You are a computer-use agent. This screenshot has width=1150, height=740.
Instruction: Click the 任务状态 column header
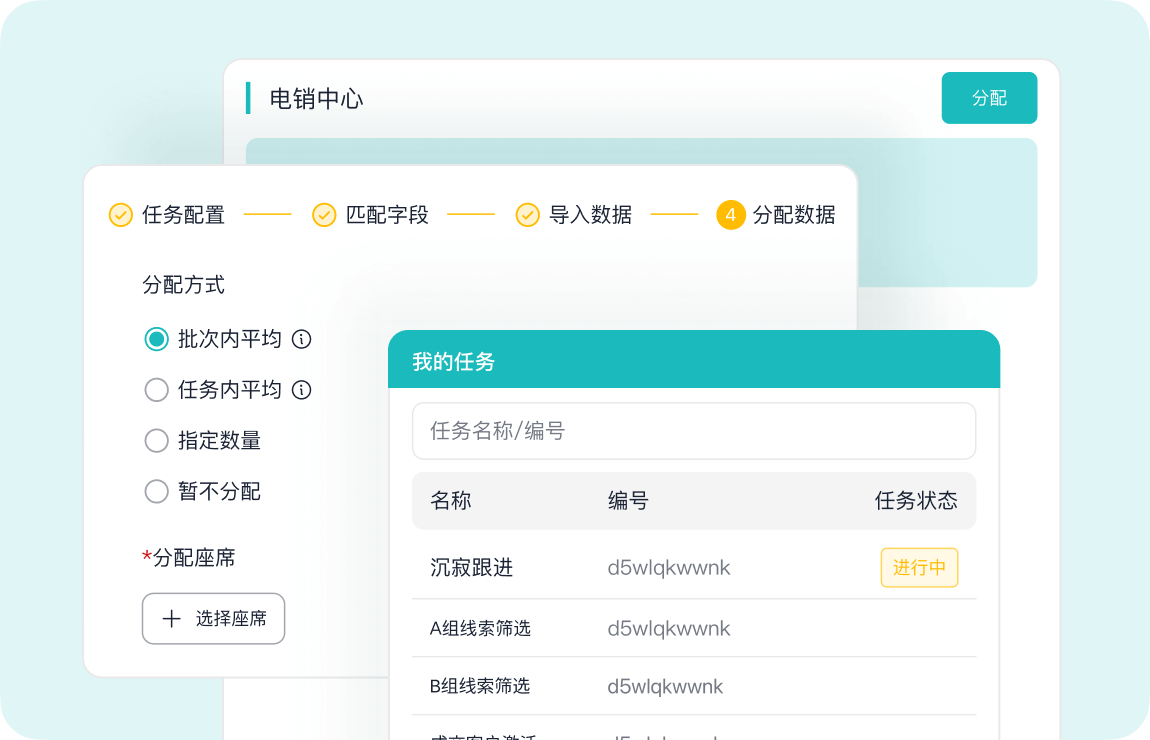click(915, 501)
